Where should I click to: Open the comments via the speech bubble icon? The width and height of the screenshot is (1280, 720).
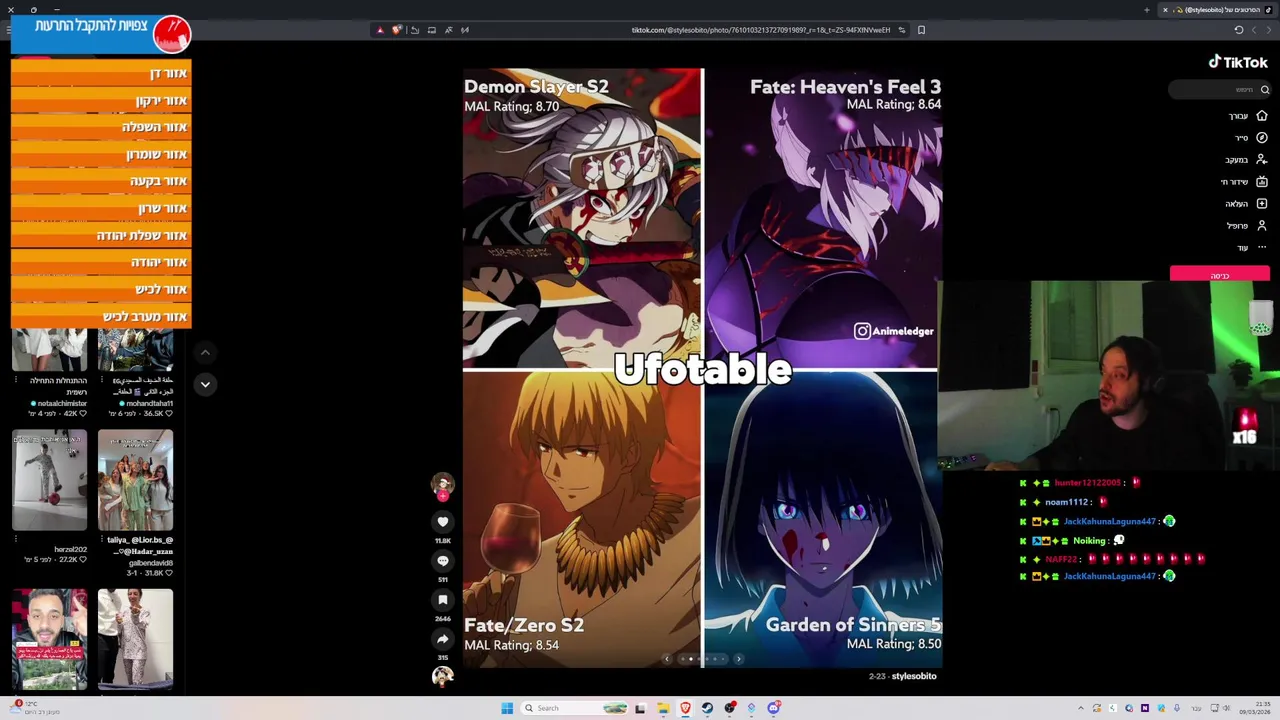[443, 561]
